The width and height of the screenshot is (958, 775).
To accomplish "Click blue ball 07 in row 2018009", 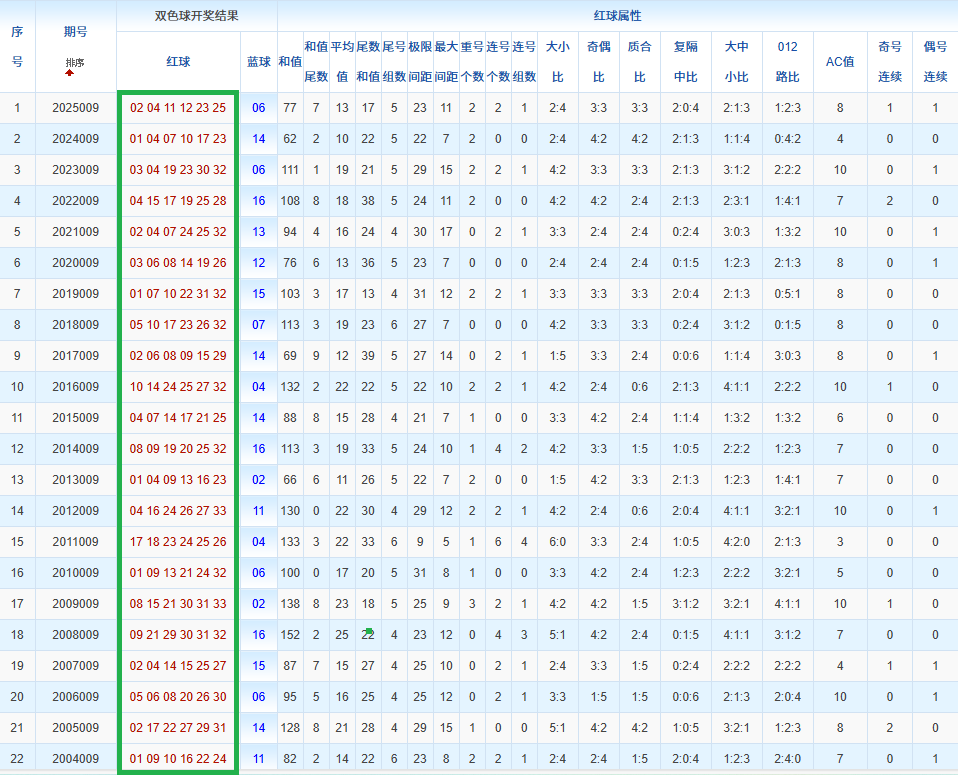I will (x=258, y=325).
